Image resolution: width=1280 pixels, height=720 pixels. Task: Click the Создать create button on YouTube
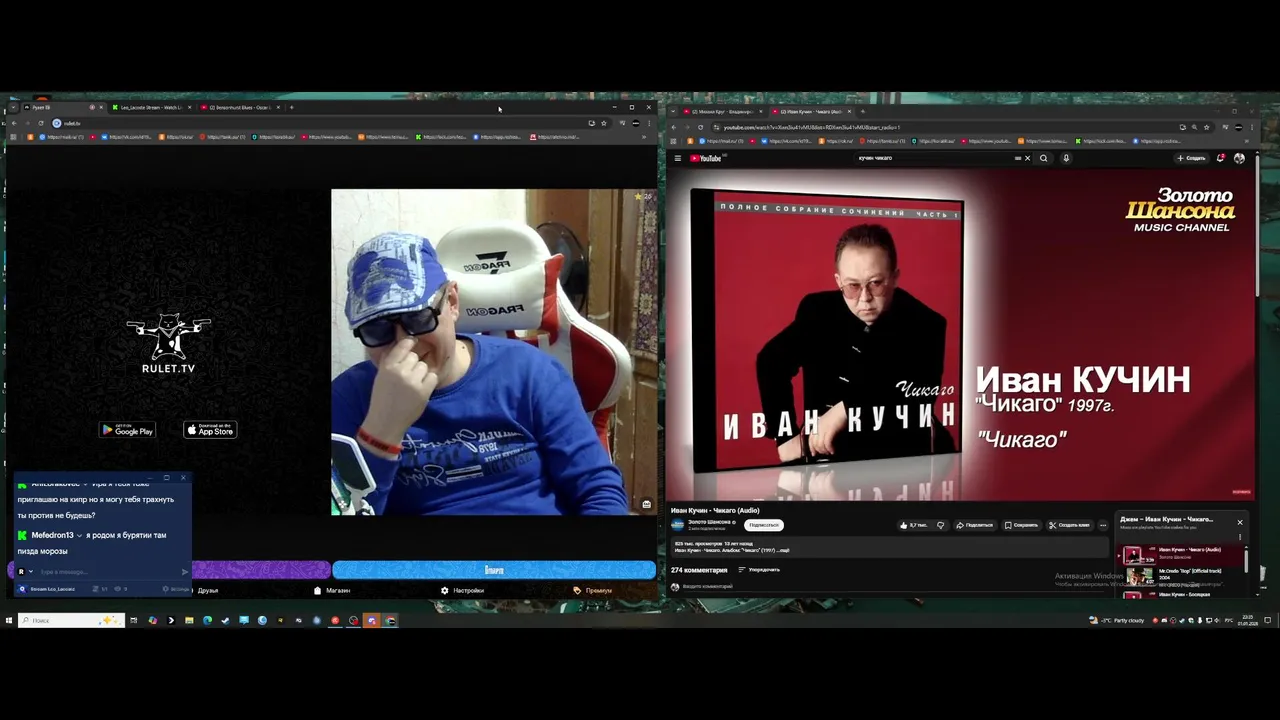coord(1191,158)
